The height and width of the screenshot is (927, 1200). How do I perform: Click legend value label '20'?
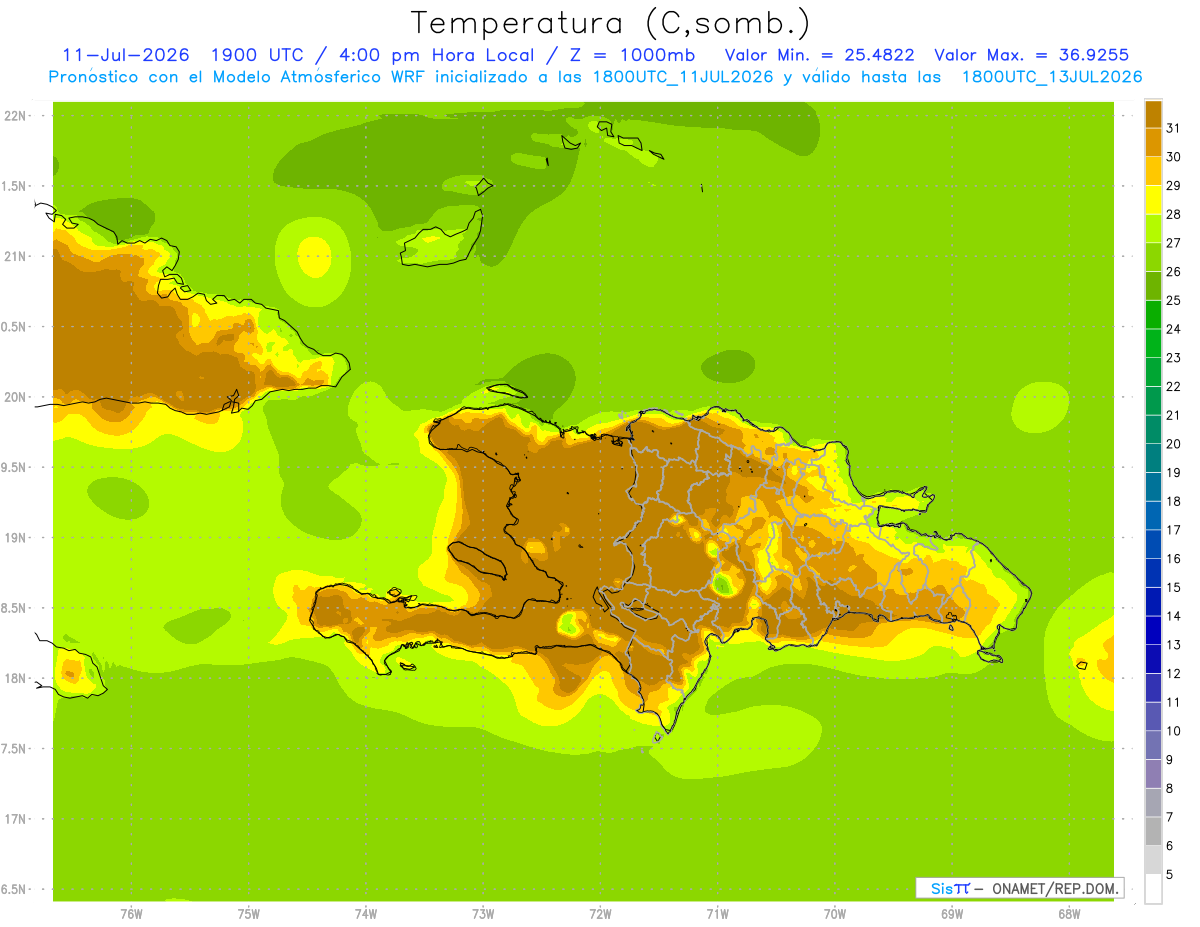click(x=1174, y=444)
